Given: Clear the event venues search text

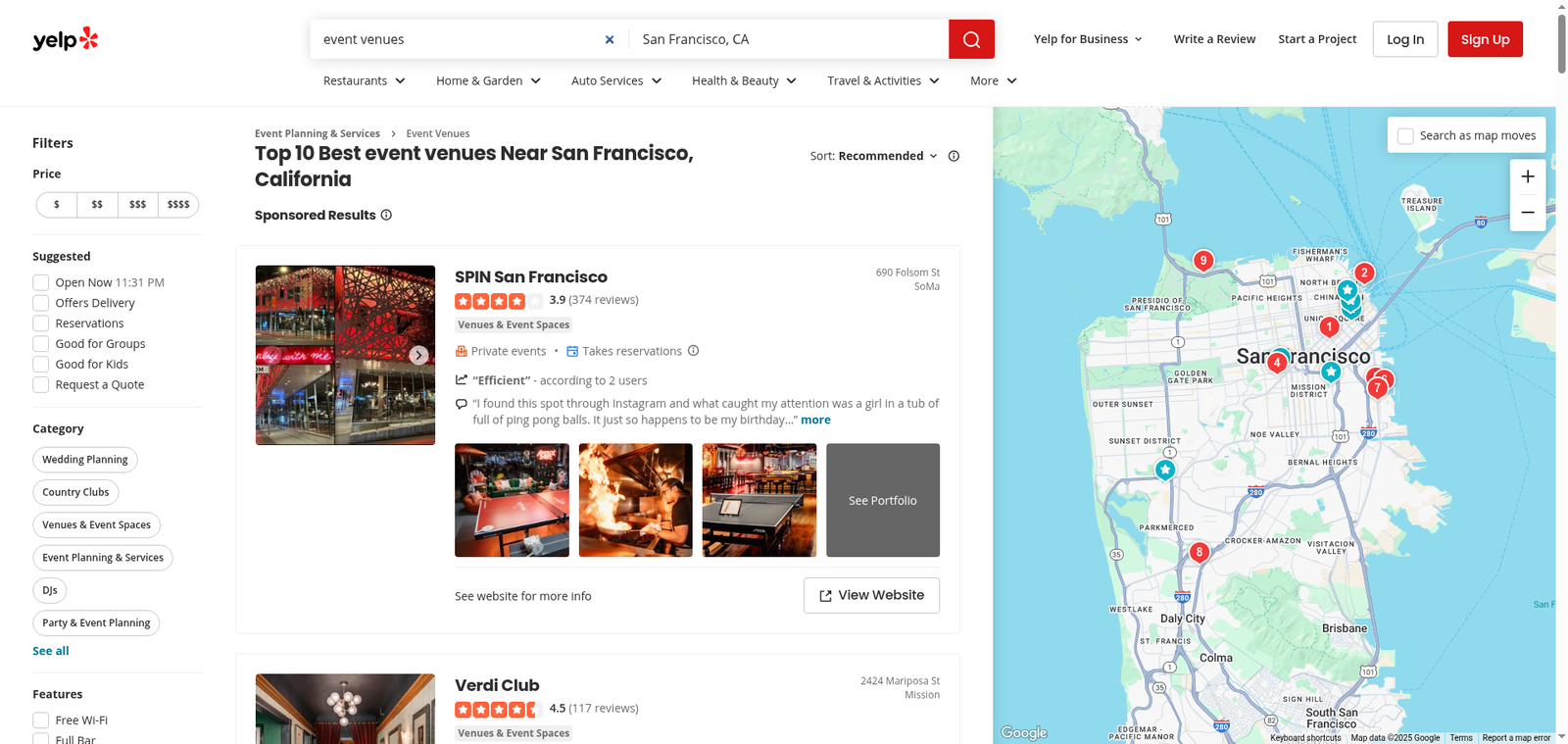Looking at the screenshot, I should pos(610,39).
